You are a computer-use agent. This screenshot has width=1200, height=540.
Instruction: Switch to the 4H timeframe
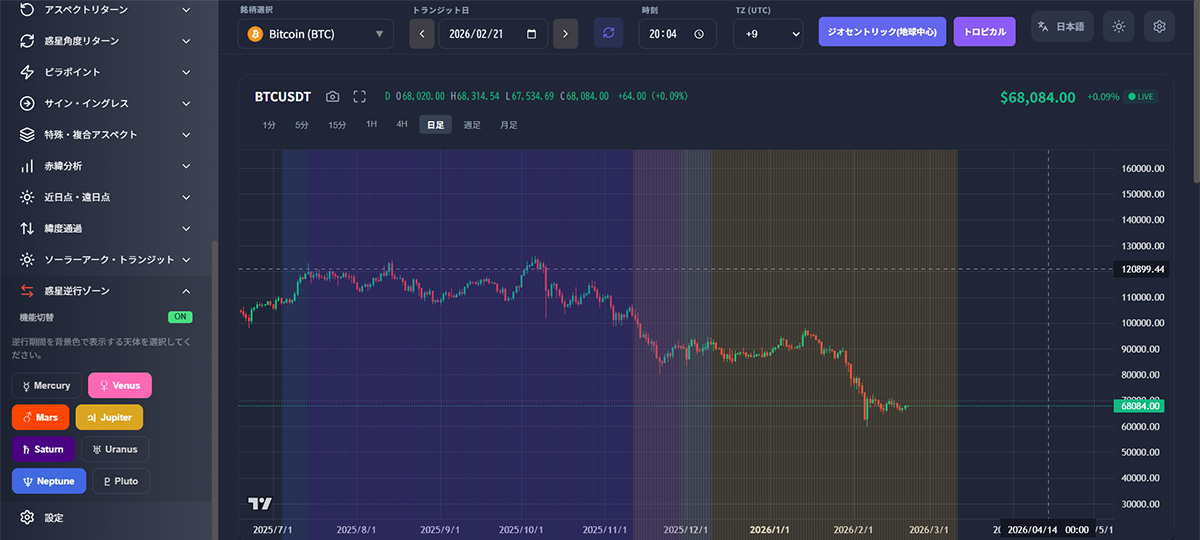(402, 125)
